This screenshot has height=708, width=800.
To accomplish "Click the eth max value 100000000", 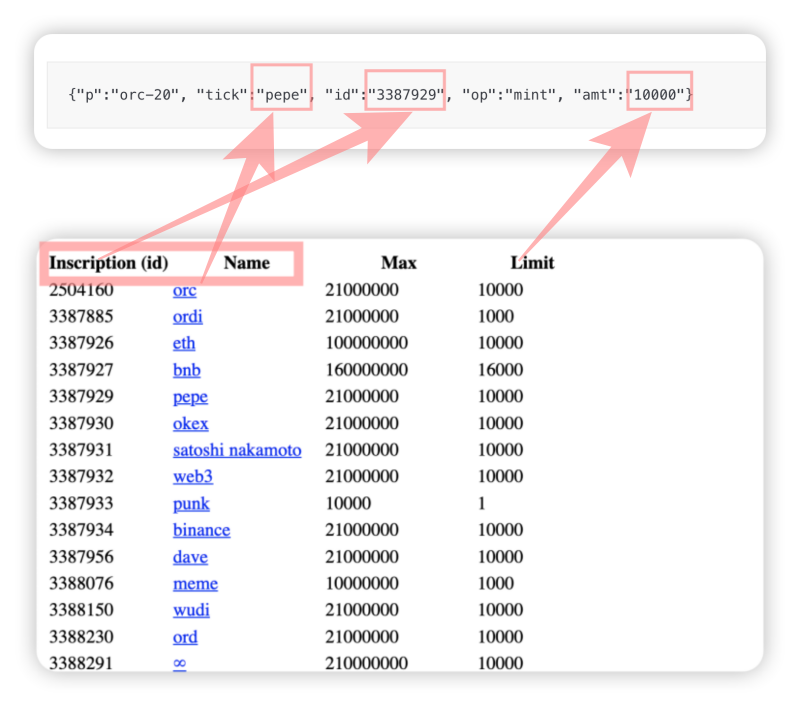I will [x=366, y=343].
